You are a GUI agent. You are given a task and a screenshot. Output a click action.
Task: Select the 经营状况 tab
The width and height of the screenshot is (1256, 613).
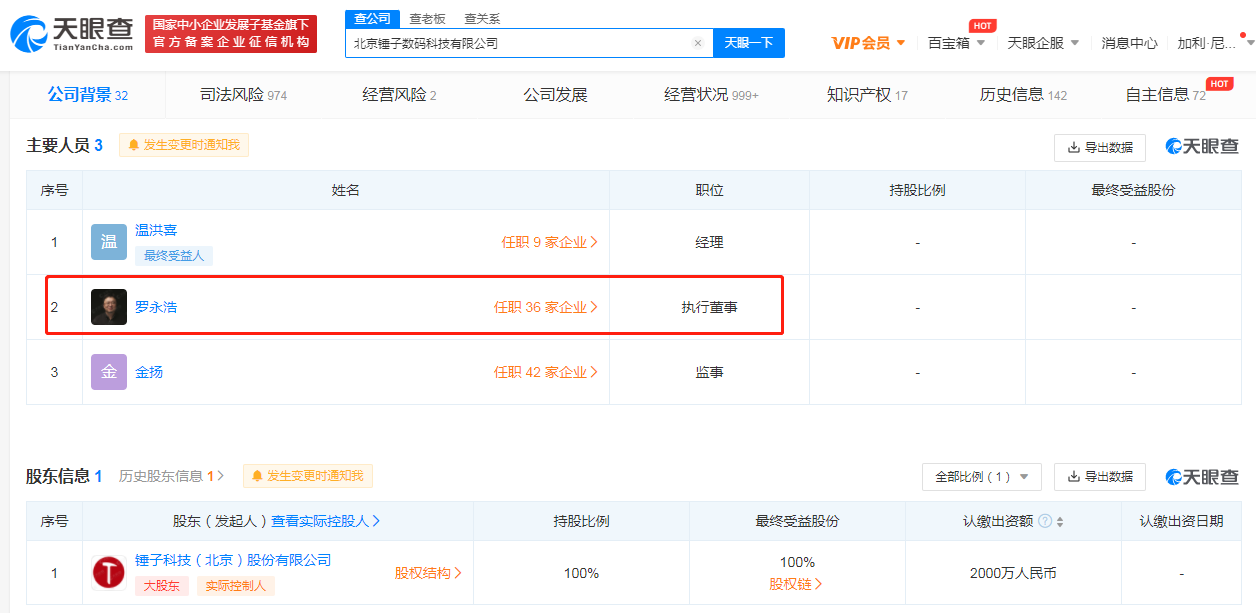(711, 95)
